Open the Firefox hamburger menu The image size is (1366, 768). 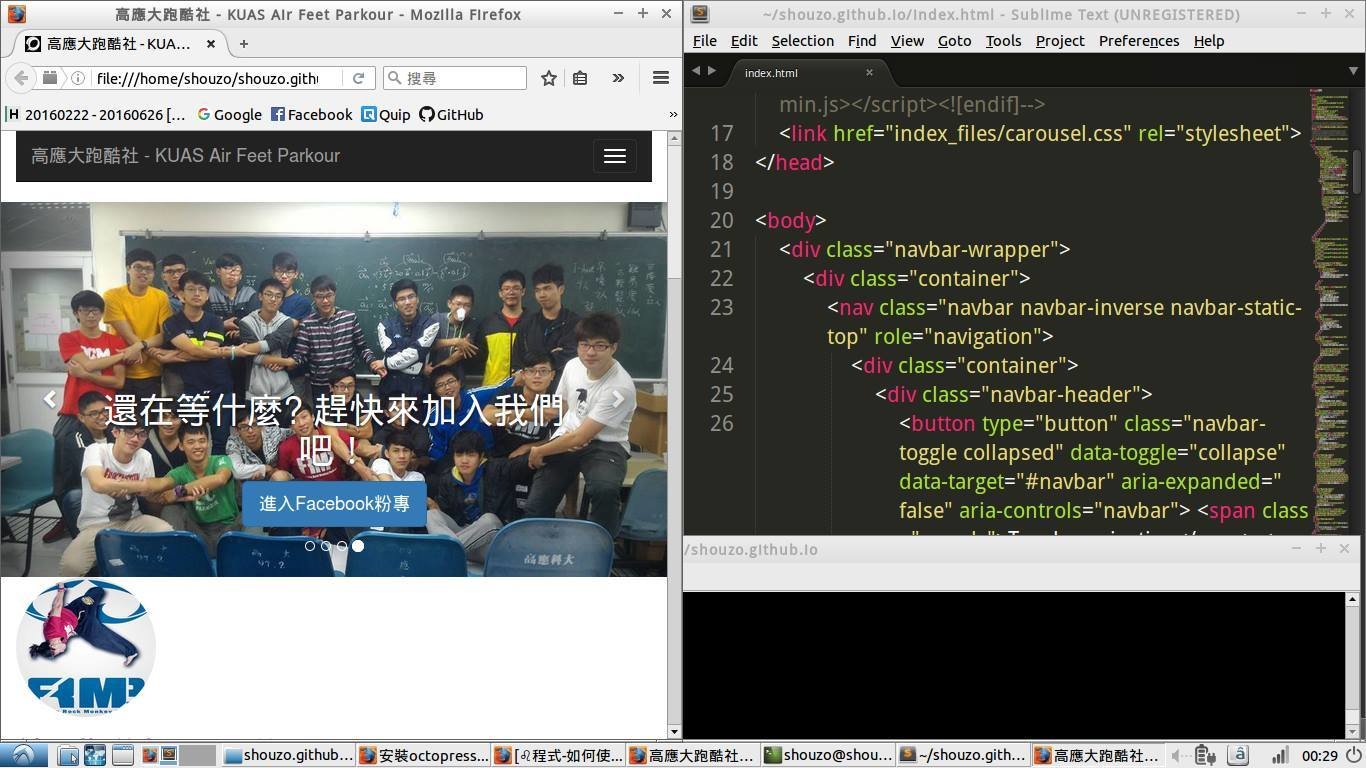[660, 78]
